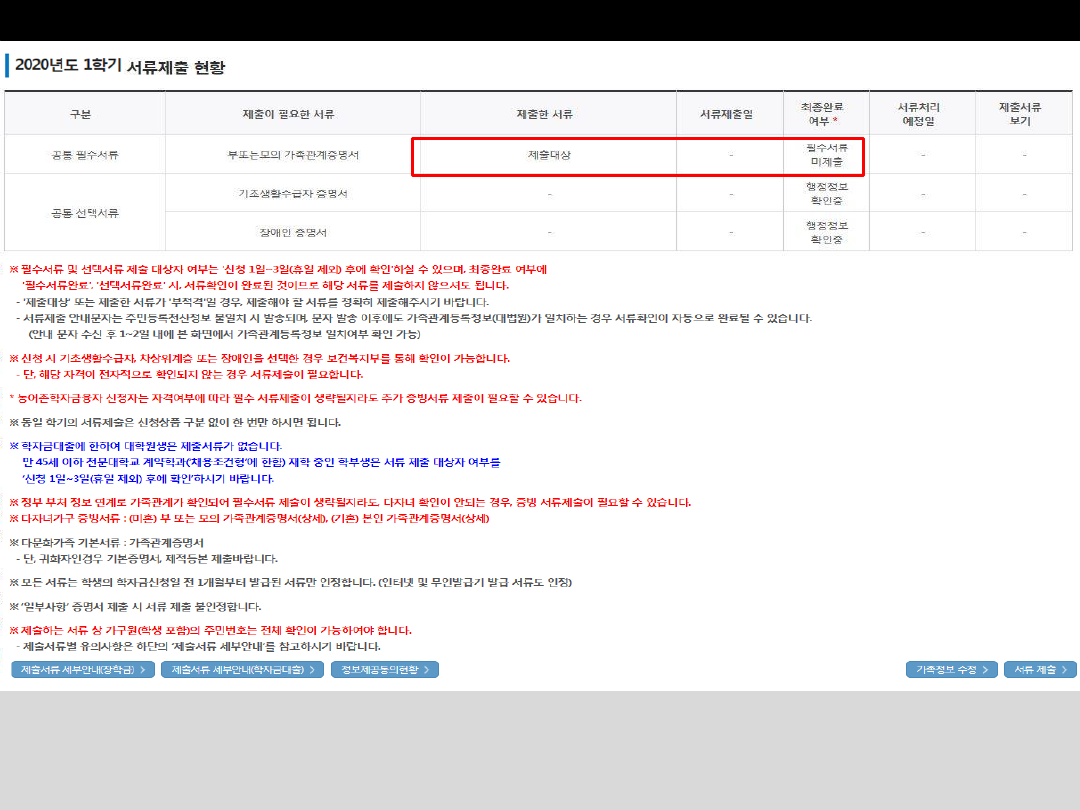This screenshot has width=1080, height=810.
Task: Select 부또는모의 가족관계증명서 document row
Action: tap(293, 155)
